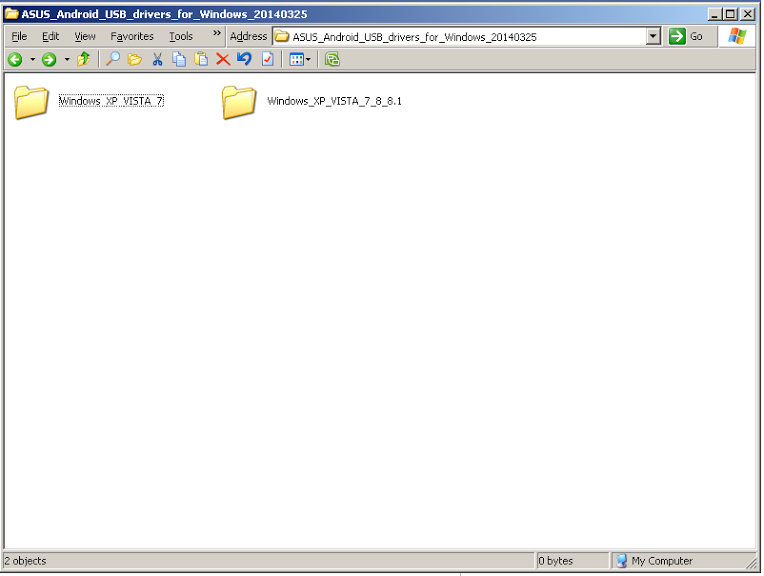Show hidden menus via the chevron

pyautogui.click(x=217, y=33)
